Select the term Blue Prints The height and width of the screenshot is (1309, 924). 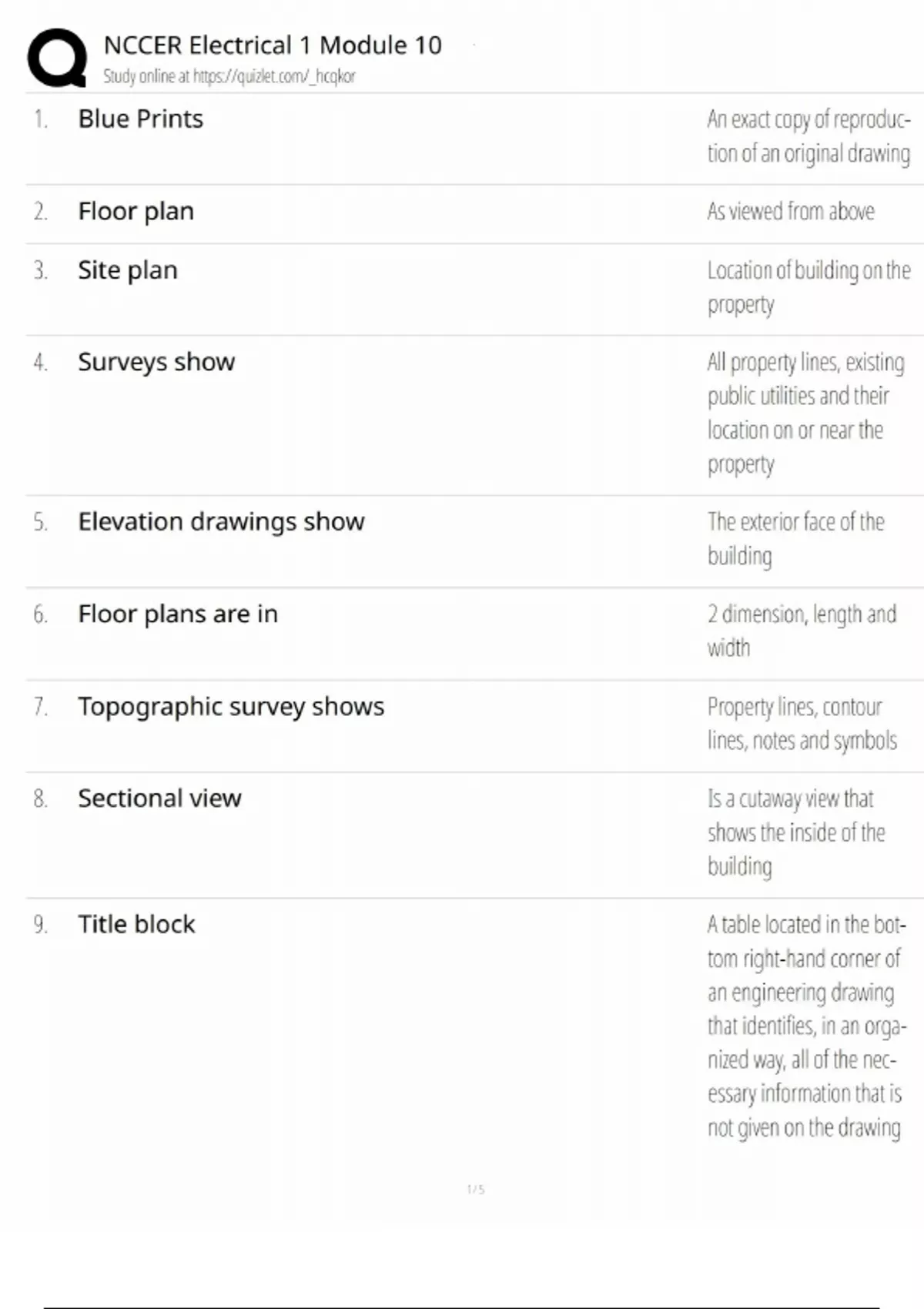pos(140,119)
